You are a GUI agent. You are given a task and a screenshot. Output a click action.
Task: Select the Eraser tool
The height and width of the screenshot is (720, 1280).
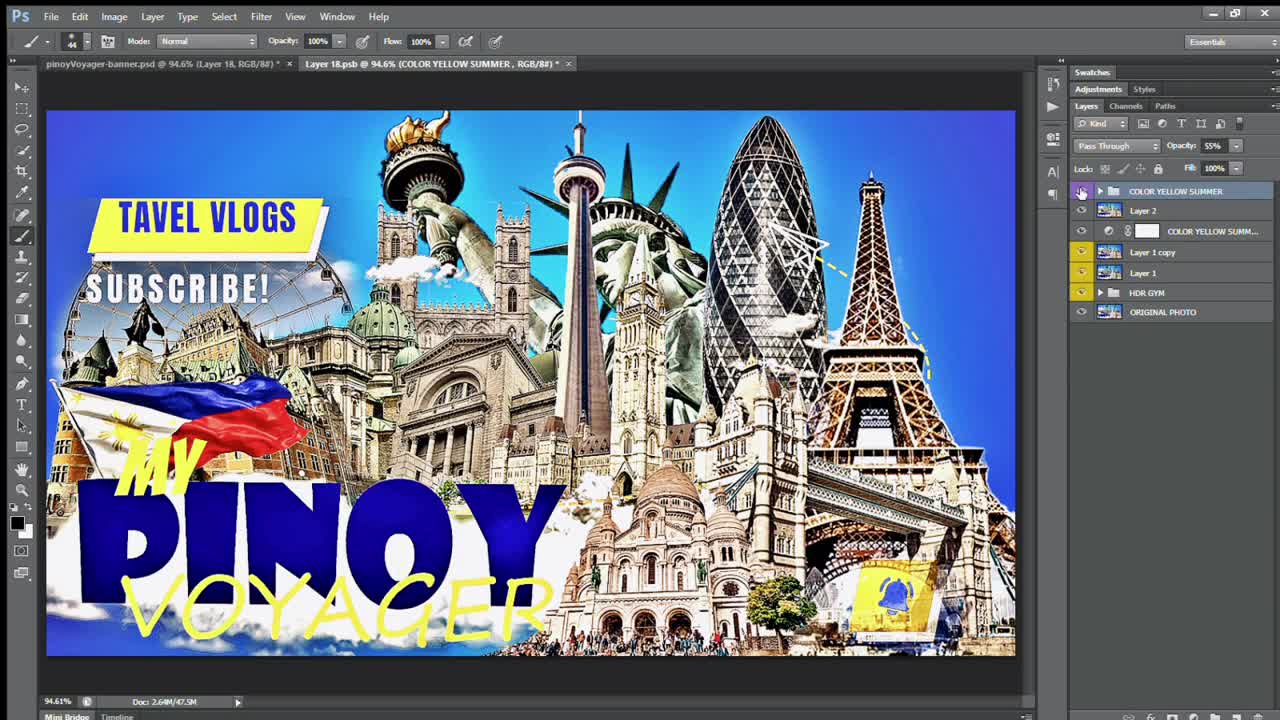click(x=22, y=298)
